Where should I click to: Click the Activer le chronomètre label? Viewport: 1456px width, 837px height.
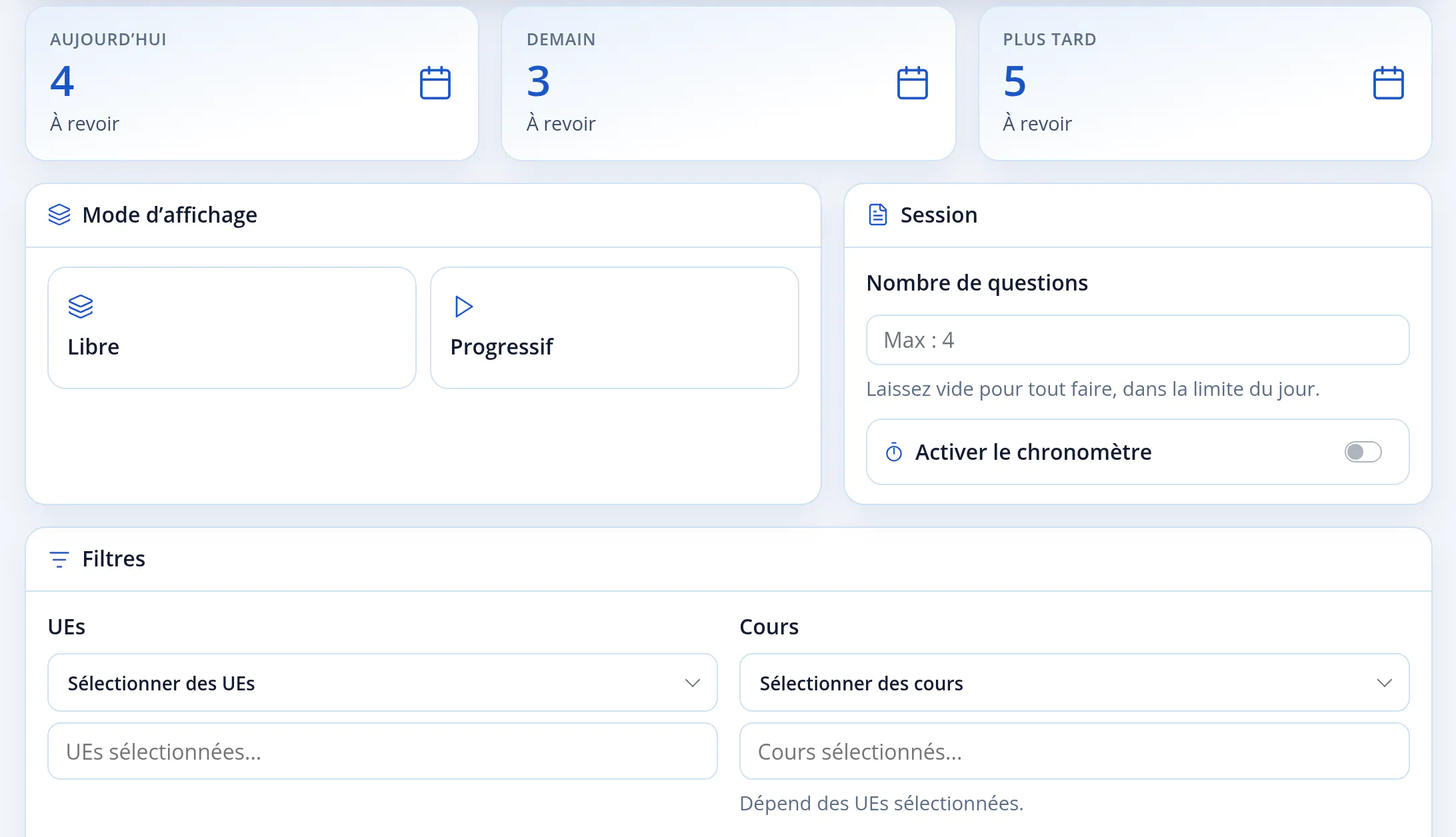(x=1033, y=452)
